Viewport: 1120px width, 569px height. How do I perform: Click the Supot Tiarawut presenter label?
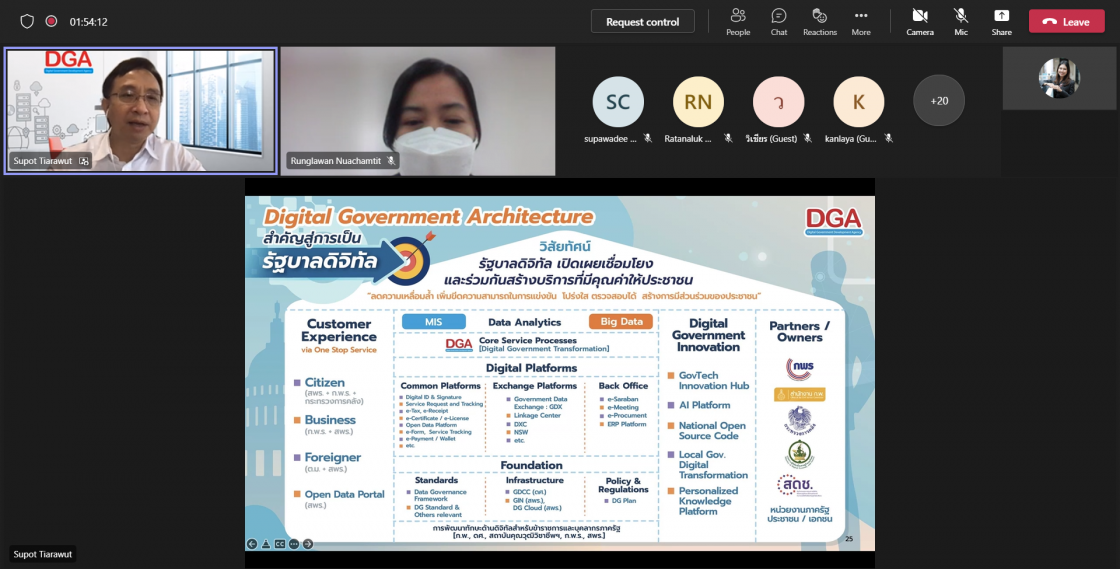tap(43, 554)
